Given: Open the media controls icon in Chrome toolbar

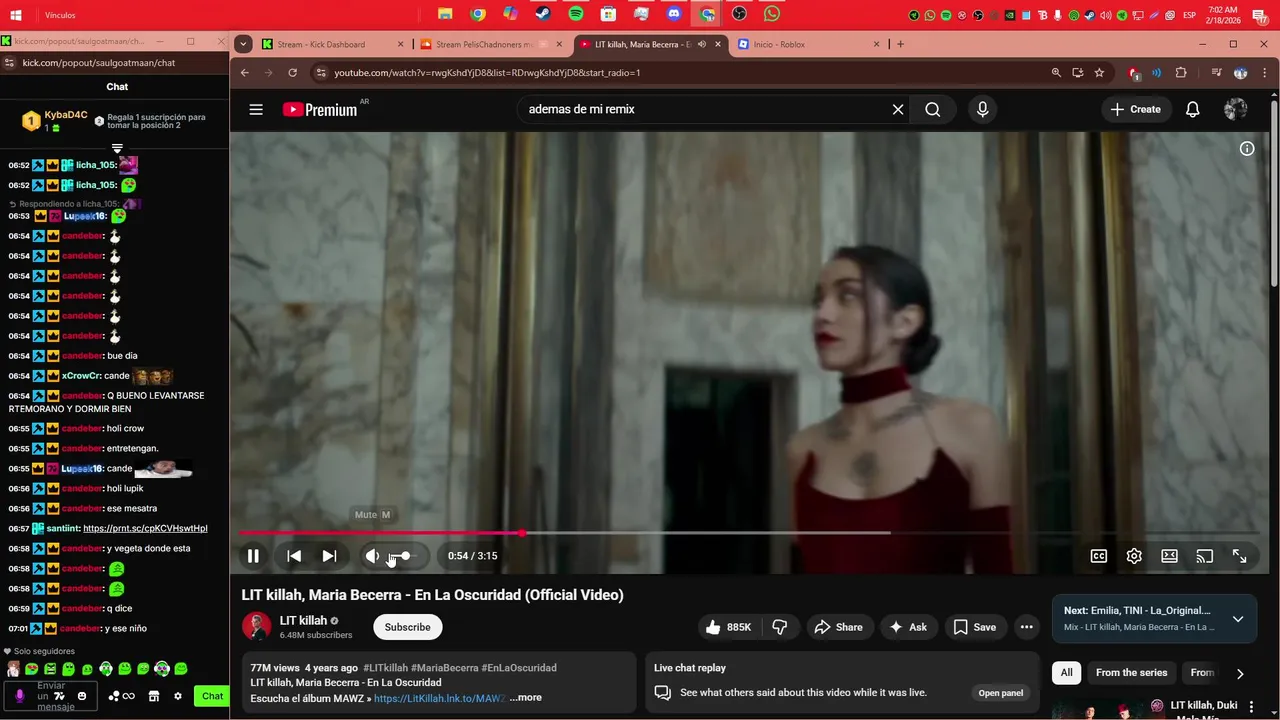Looking at the screenshot, I should 1216,73.
